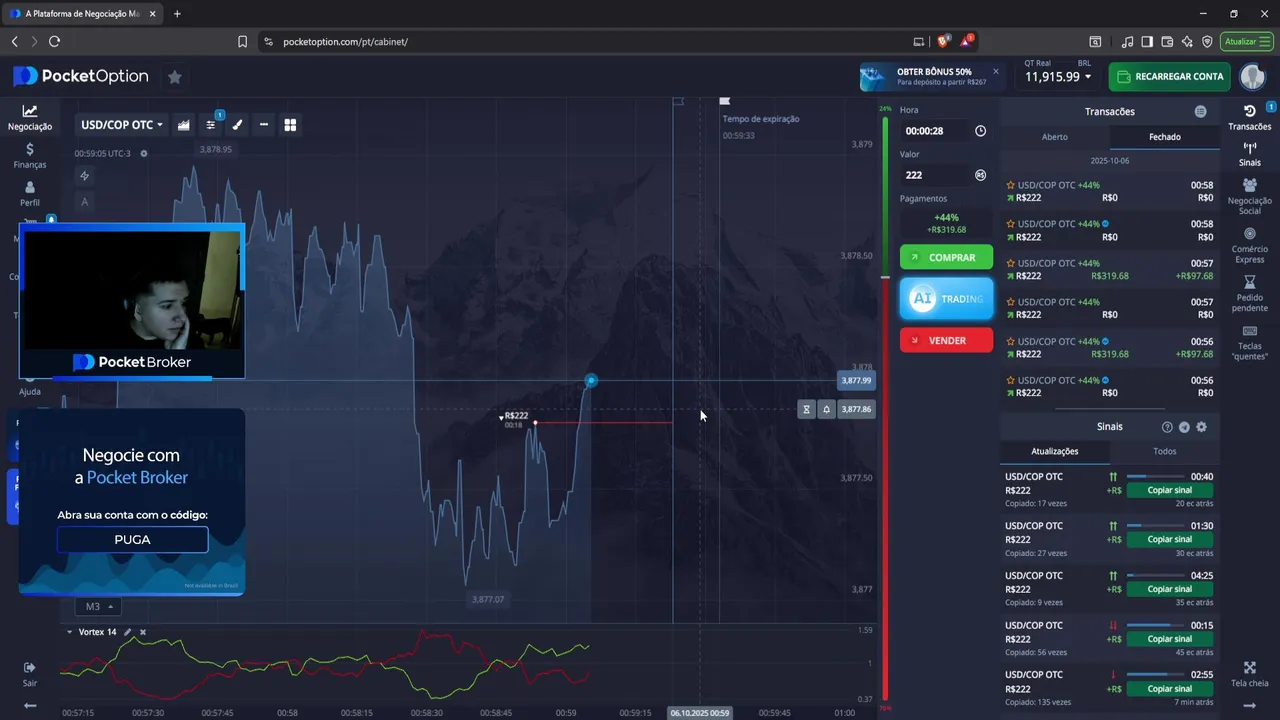Open Pedido pendente panel
This screenshot has height=720, width=1280.
click(x=1249, y=293)
